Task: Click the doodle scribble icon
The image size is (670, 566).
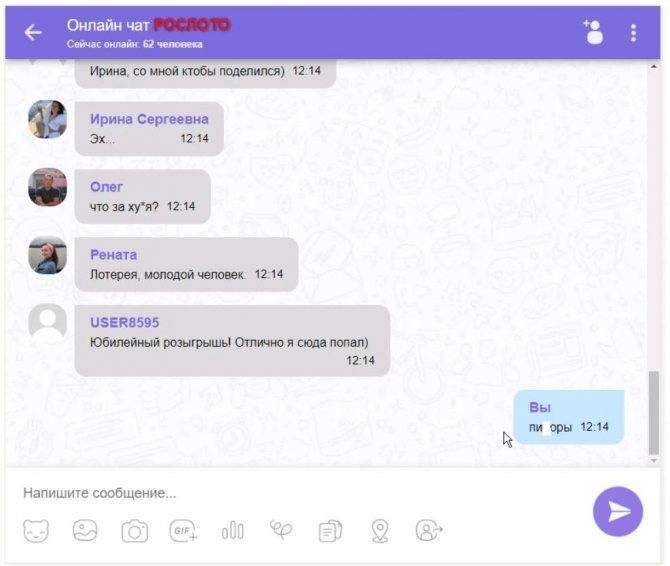Action: 281,530
